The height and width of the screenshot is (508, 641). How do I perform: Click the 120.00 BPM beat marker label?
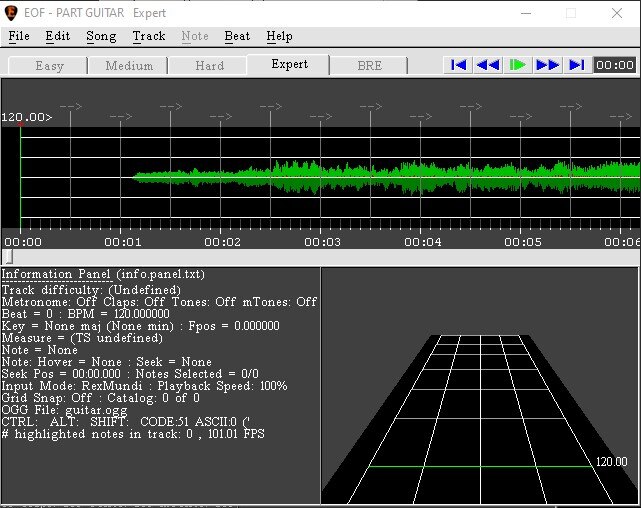point(25,117)
